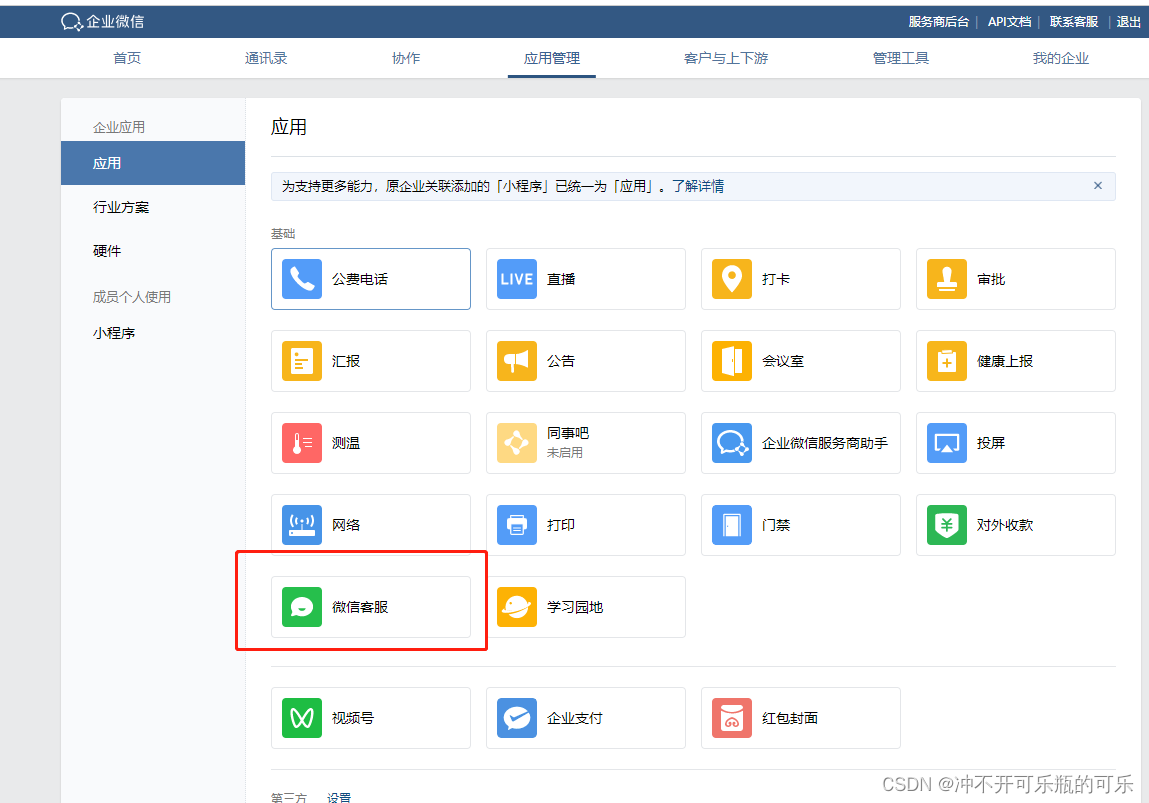Viewport: 1149px width, 803px height.
Task: Click the 学习园地 planet icon
Action: coord(517,607)
